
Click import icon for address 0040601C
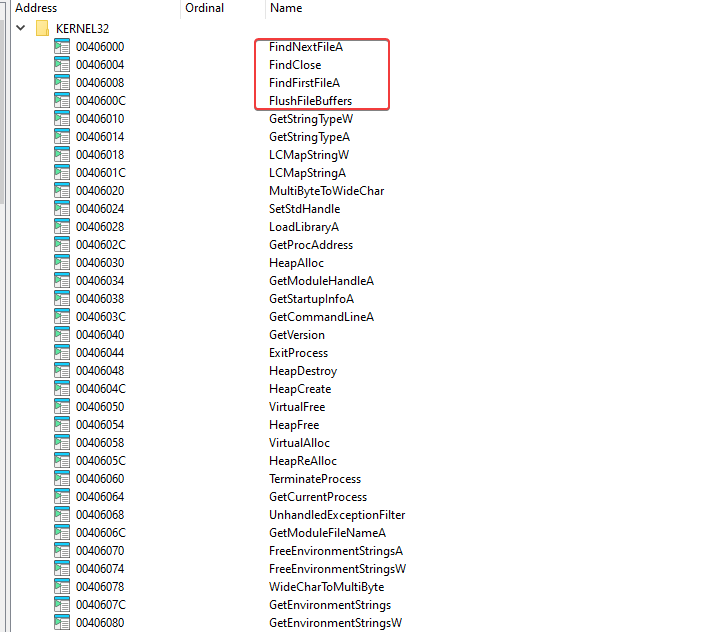click(x=62, y=173)
